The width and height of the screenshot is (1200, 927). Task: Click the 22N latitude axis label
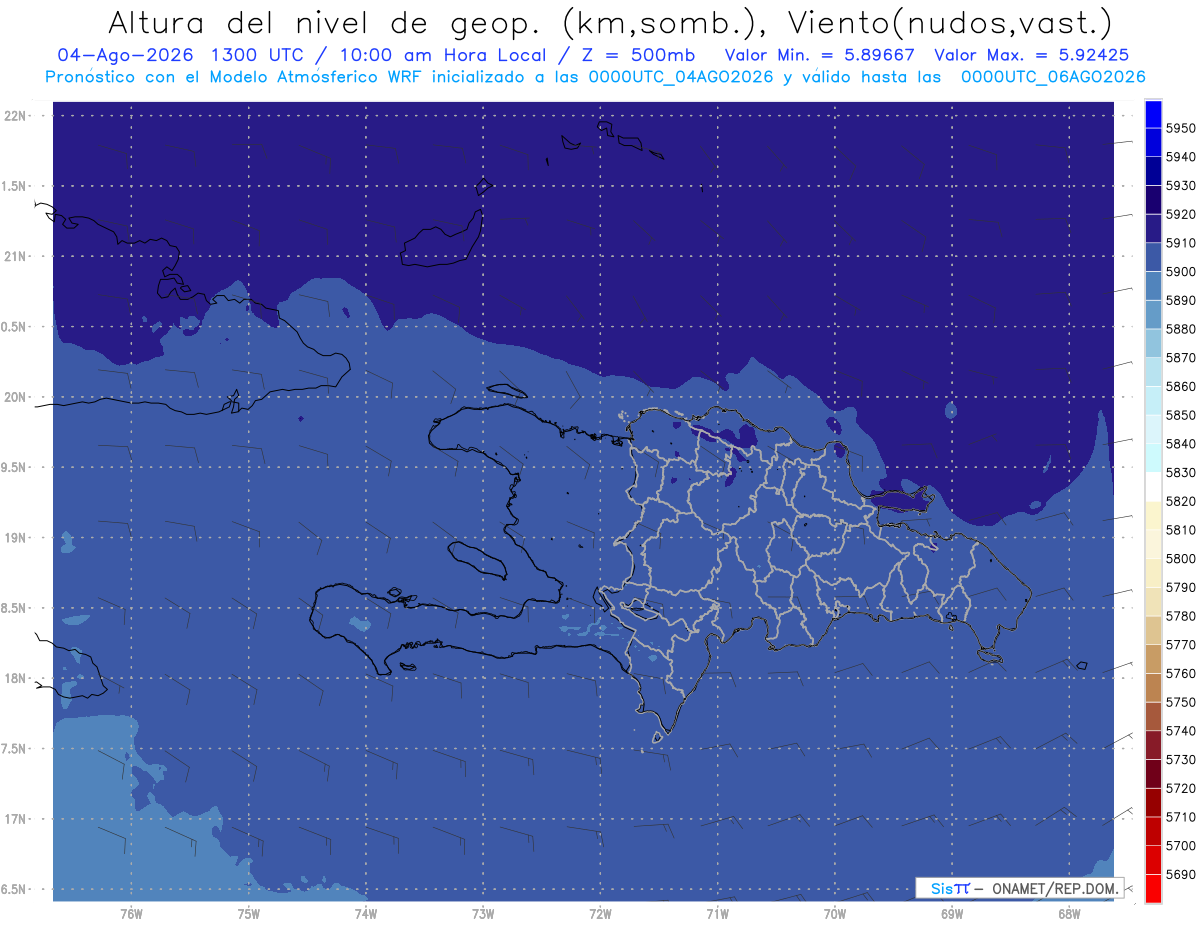tap(17, 115)
